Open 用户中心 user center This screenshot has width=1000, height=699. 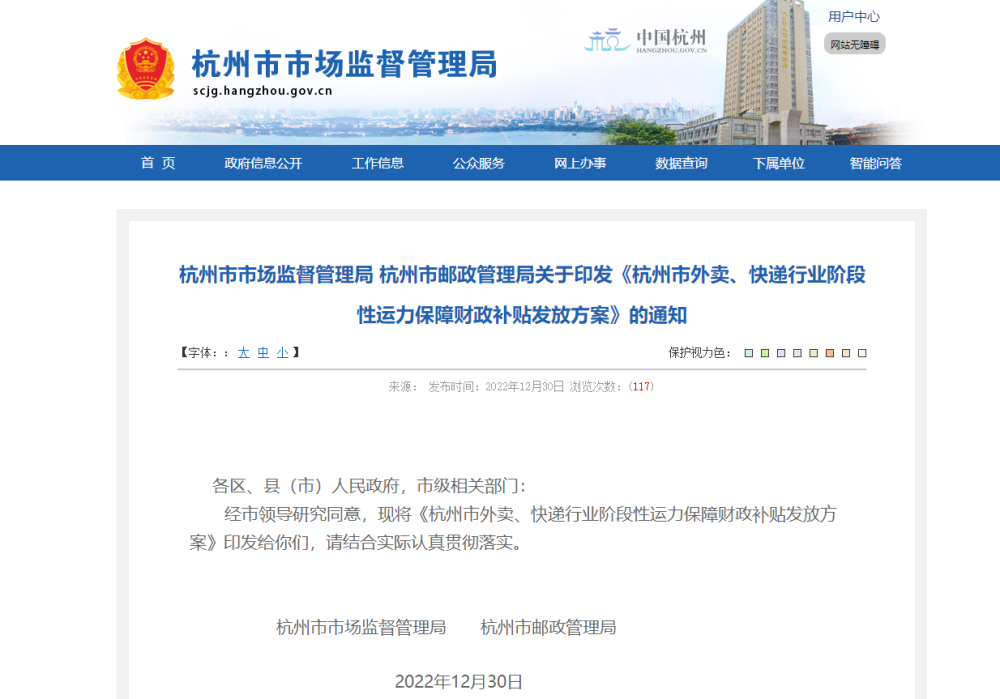point(854,17)
